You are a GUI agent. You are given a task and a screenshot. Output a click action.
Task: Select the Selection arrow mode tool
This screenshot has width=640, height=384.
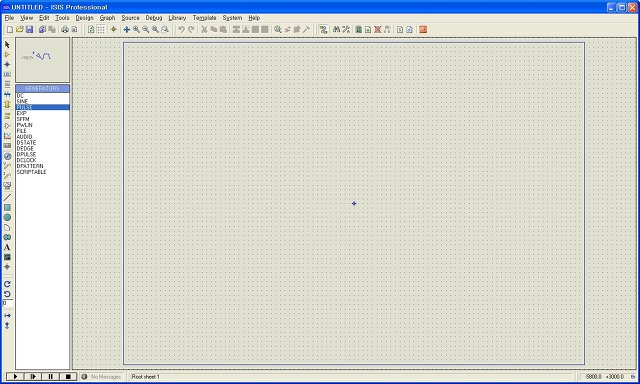point(7,44)
